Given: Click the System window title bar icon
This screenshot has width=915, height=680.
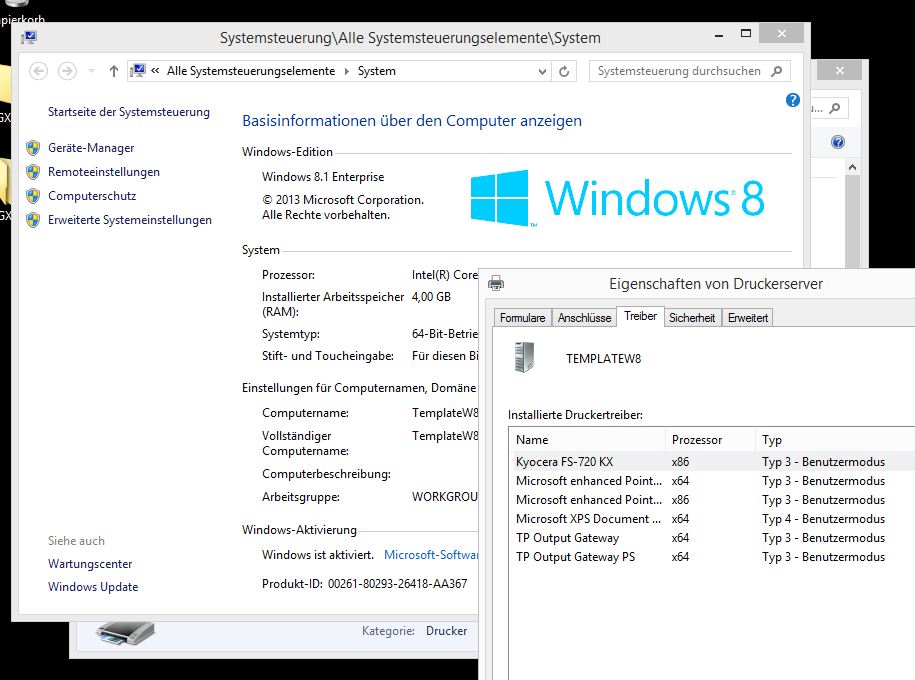Looking at the screenshot, I should [x=29, y=38].
